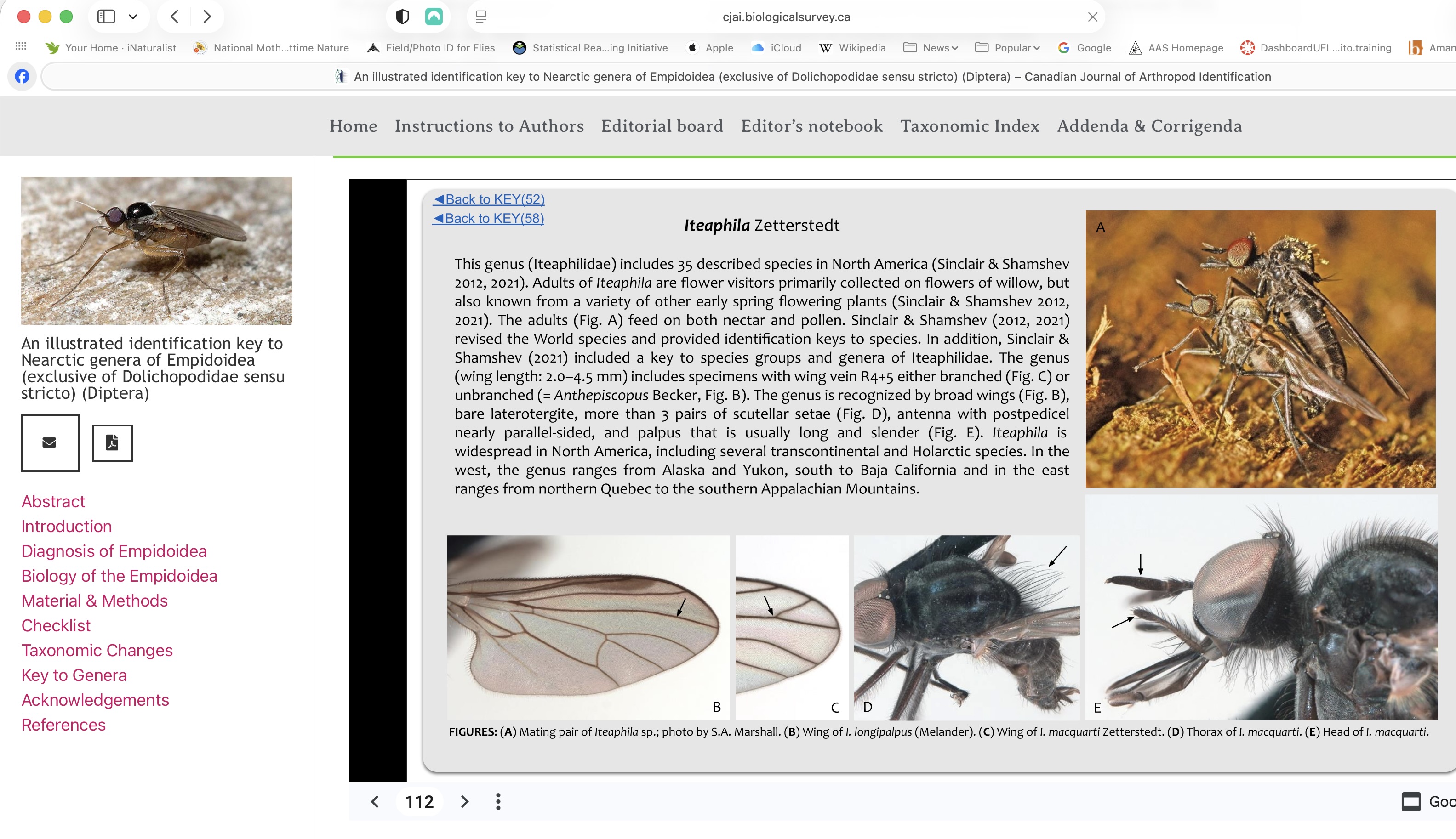Open the Popular bookmarks folder dropdown
Viewport: 1456px width, 839px height.
click(x=1008, y=48)
